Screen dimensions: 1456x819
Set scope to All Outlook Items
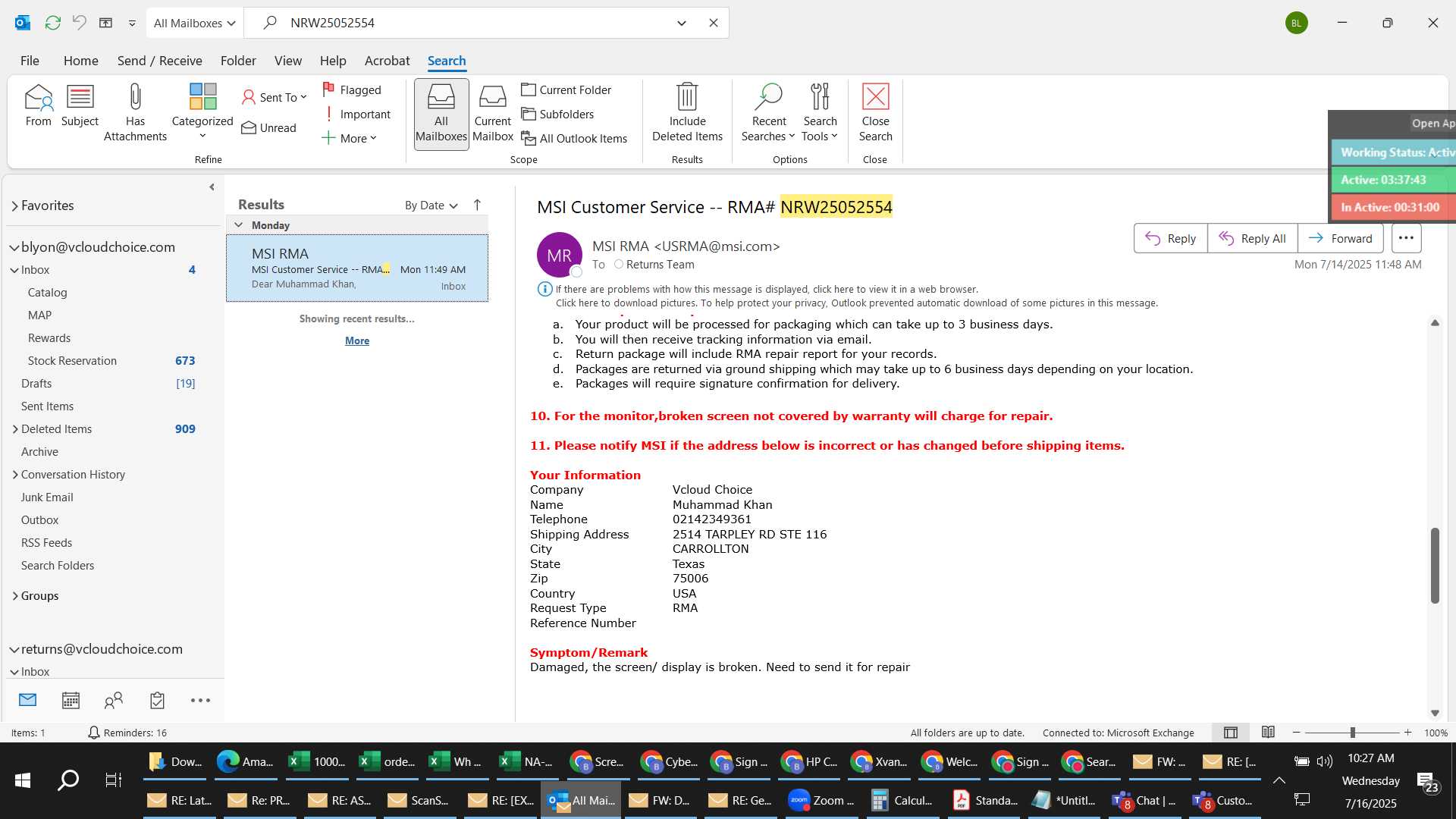(x=575, y=138)
